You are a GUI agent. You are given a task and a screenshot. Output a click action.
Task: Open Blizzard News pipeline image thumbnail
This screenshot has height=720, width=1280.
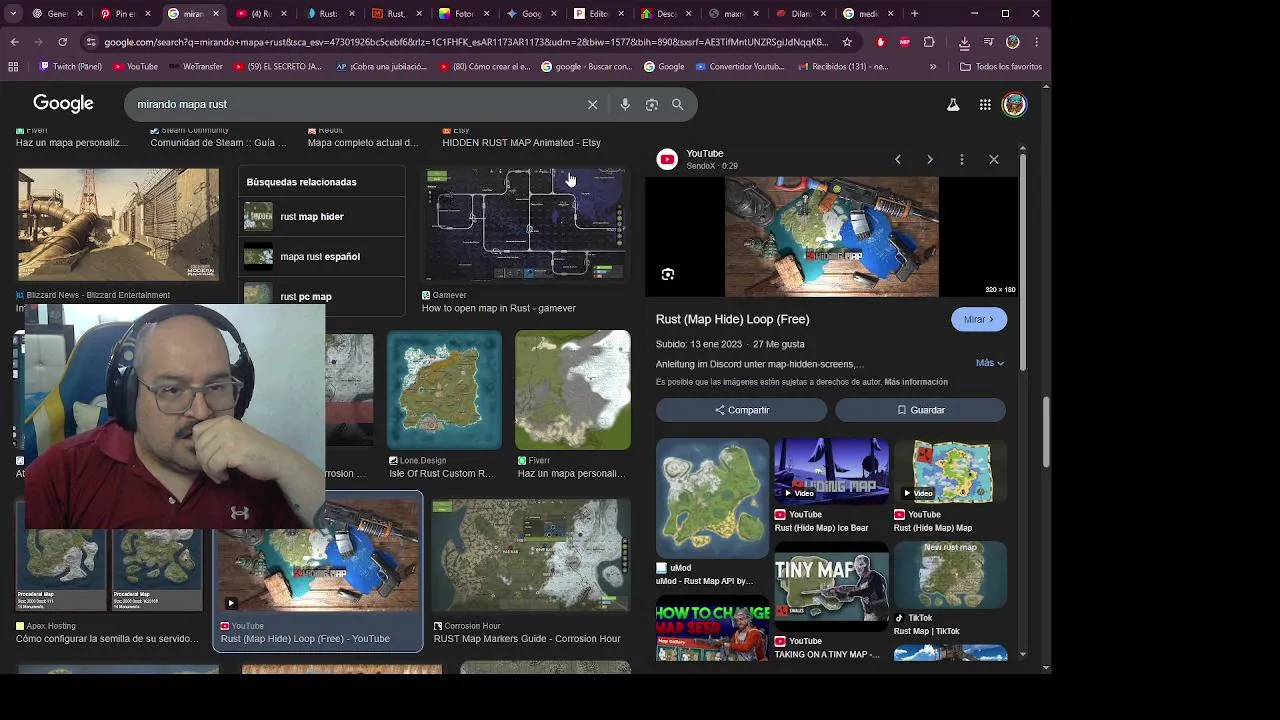(118, 225)
